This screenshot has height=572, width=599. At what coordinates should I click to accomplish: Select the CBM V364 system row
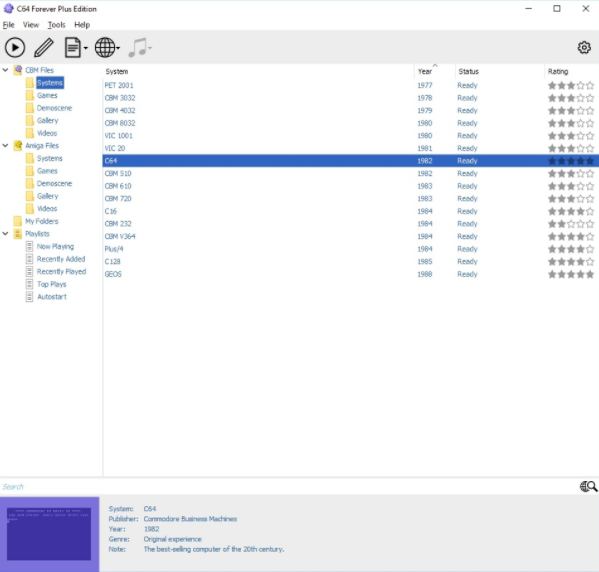click(x=351, y=236)
